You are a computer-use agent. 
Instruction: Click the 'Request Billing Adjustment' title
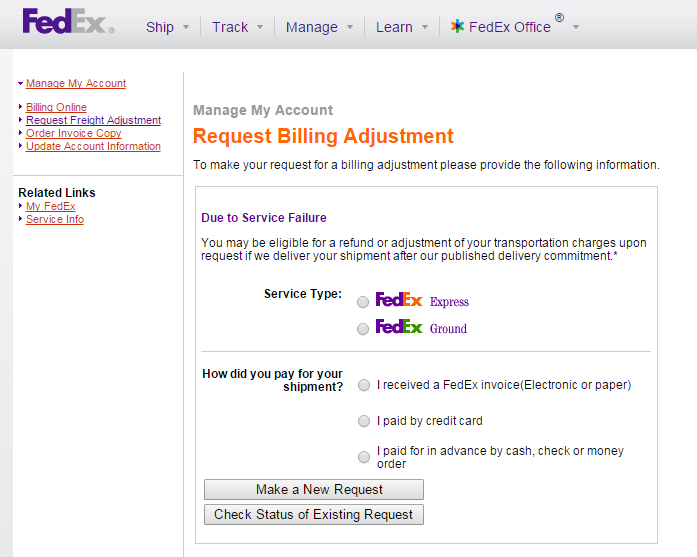[x=323, y=136]
